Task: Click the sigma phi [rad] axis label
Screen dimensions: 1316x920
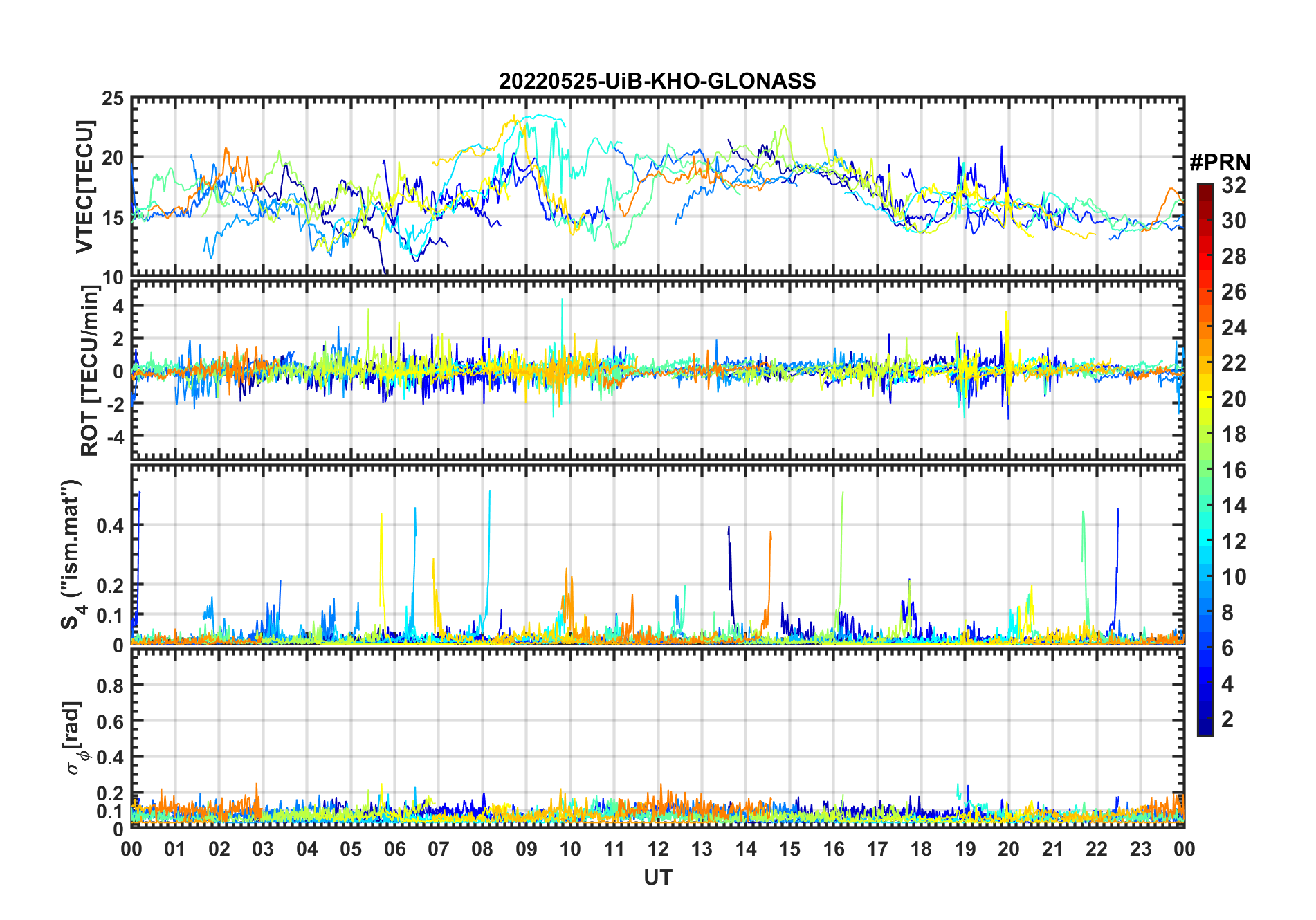Action: [x=76, y=738]
